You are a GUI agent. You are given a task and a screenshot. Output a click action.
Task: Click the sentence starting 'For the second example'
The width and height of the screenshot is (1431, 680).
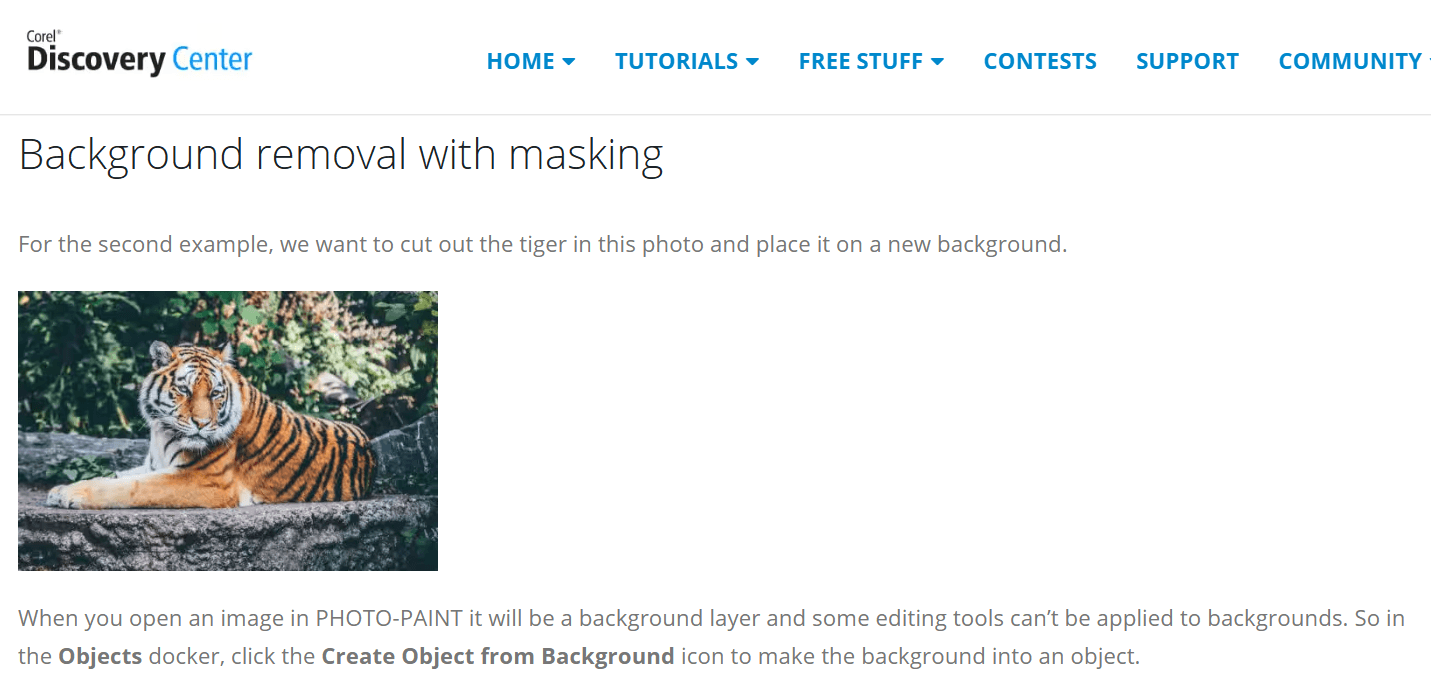[542, 244]
